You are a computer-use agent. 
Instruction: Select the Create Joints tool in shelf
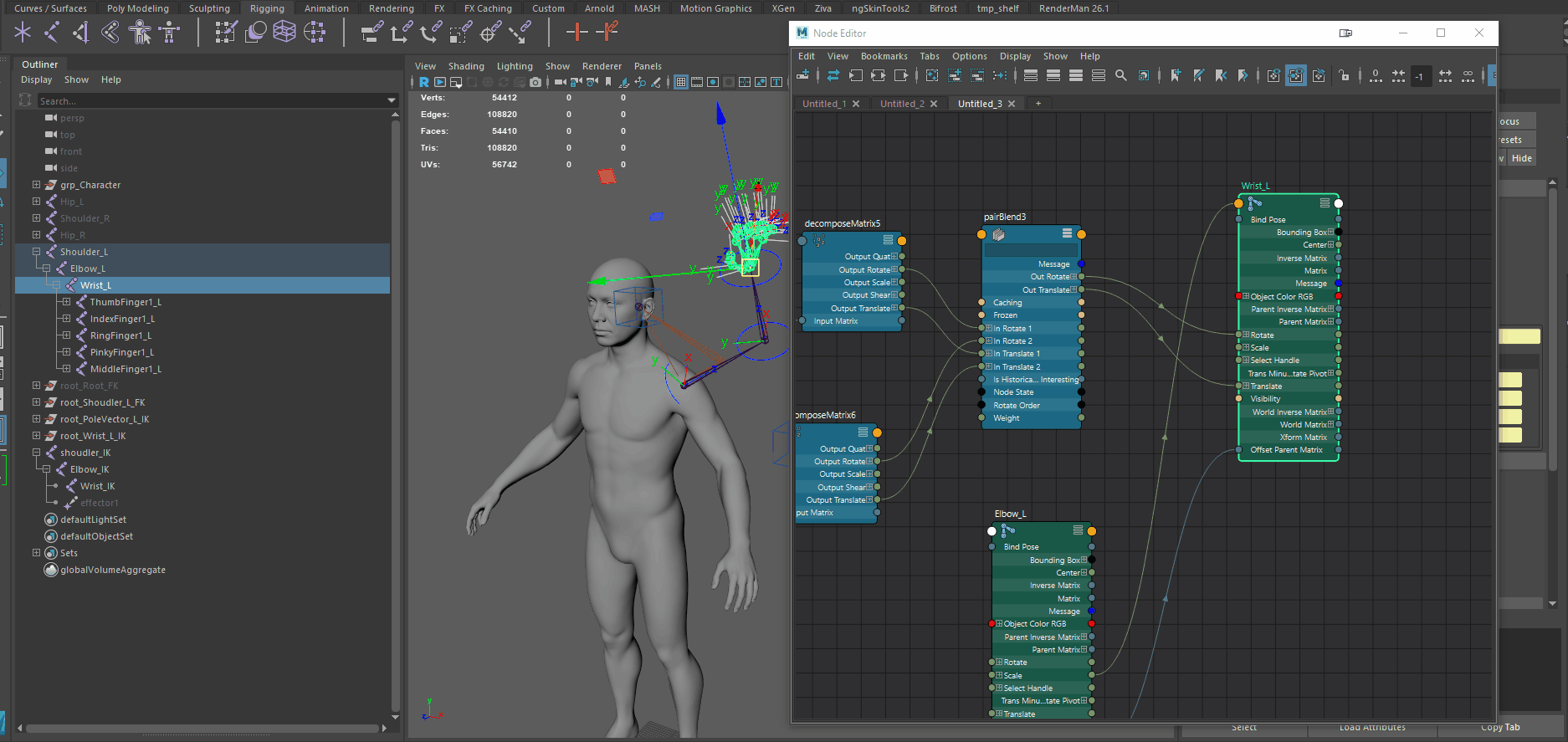[x=52, y=33]
